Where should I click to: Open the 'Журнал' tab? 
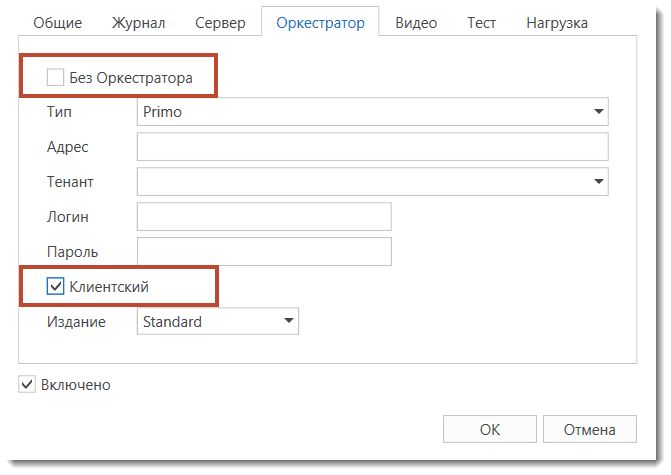140,22
